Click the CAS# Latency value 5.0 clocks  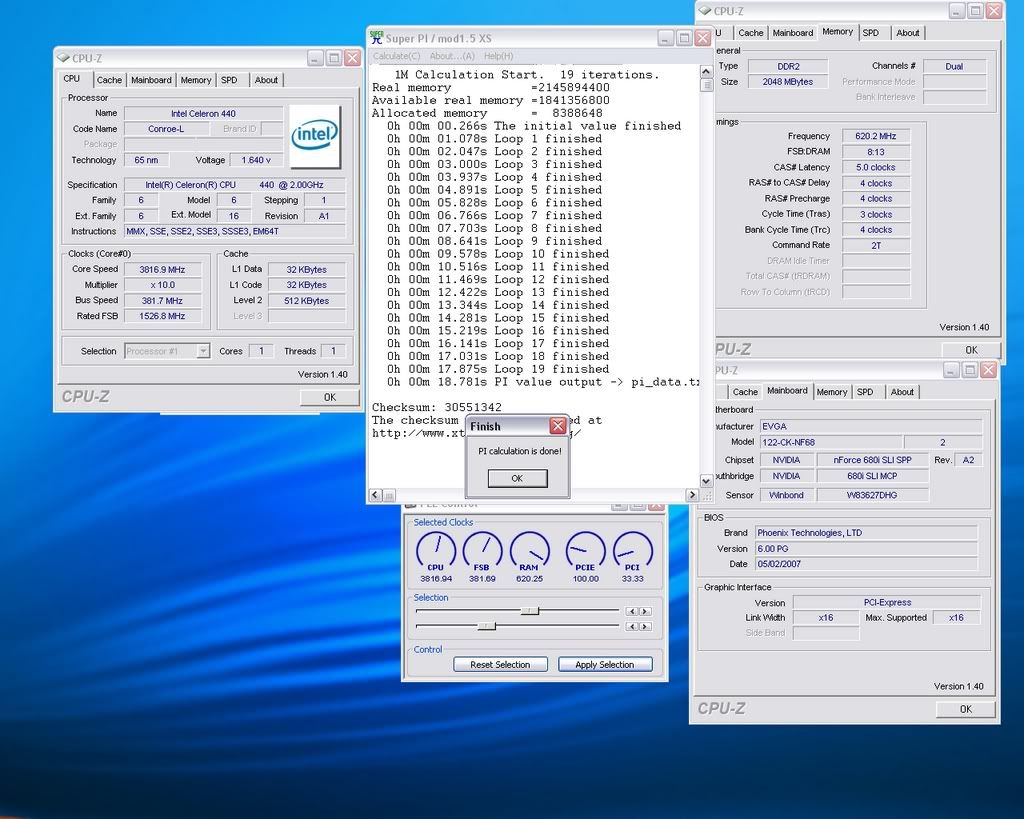pos(876,168)
